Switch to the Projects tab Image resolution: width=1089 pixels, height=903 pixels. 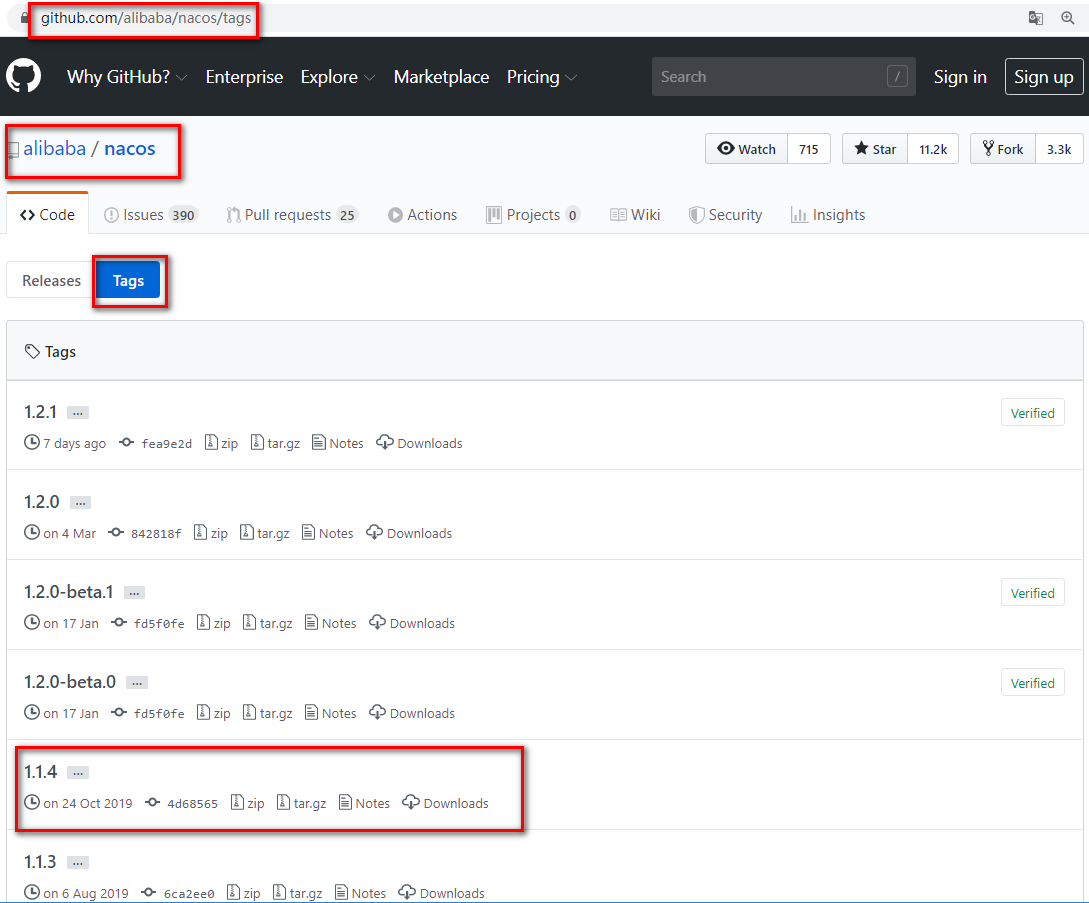coord(533,215)
